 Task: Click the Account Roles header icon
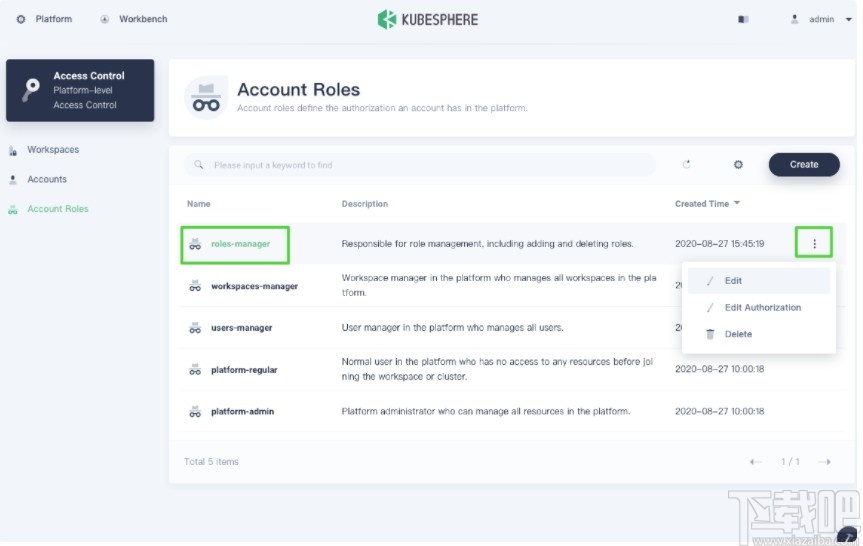pos(206,98)
